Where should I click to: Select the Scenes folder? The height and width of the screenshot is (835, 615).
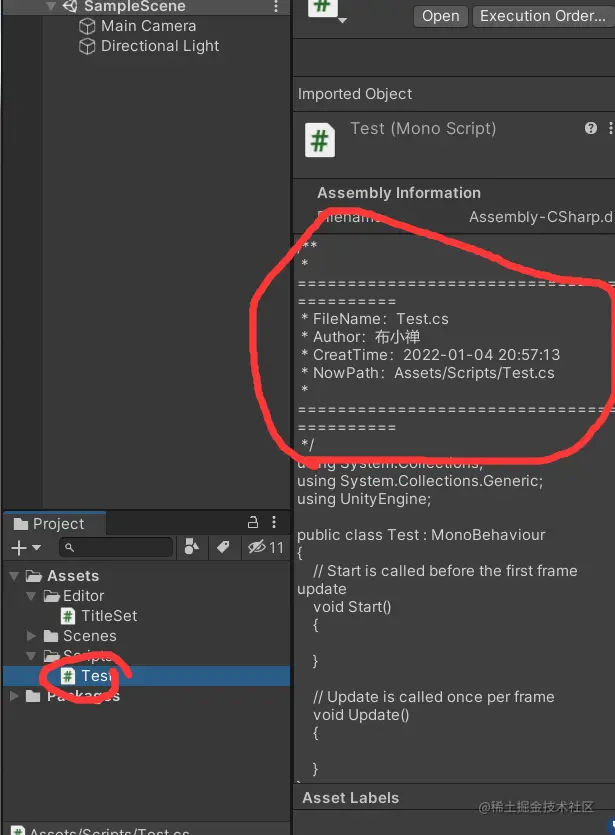click(89, 636)
